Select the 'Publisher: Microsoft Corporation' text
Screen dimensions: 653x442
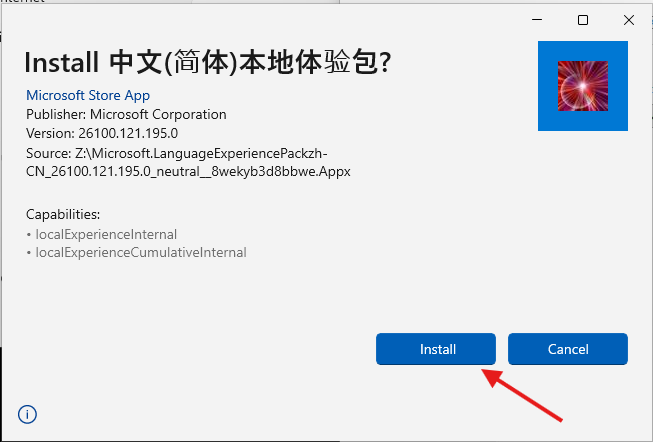(x=126, y=114)
